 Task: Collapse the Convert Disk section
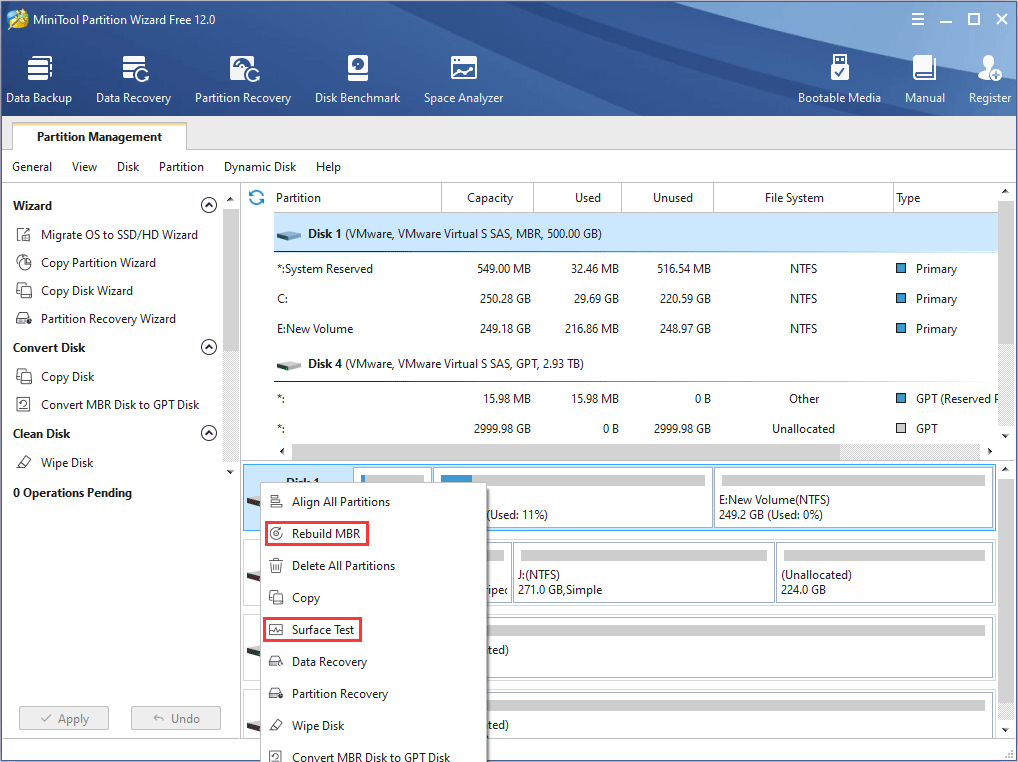click(208, 347)
